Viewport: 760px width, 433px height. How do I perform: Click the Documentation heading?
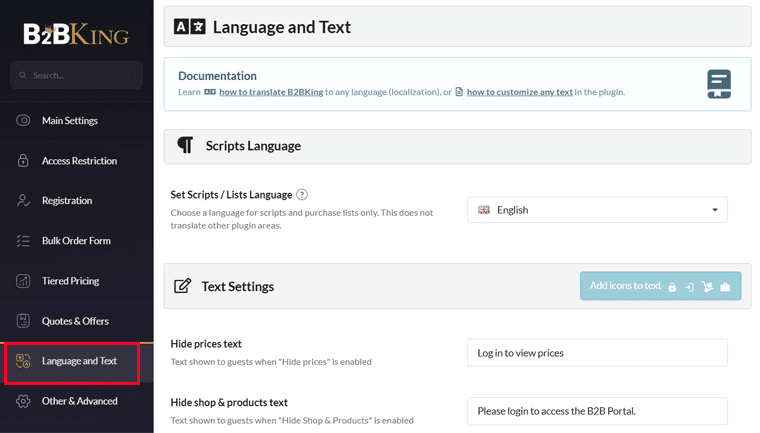[217, 76]
